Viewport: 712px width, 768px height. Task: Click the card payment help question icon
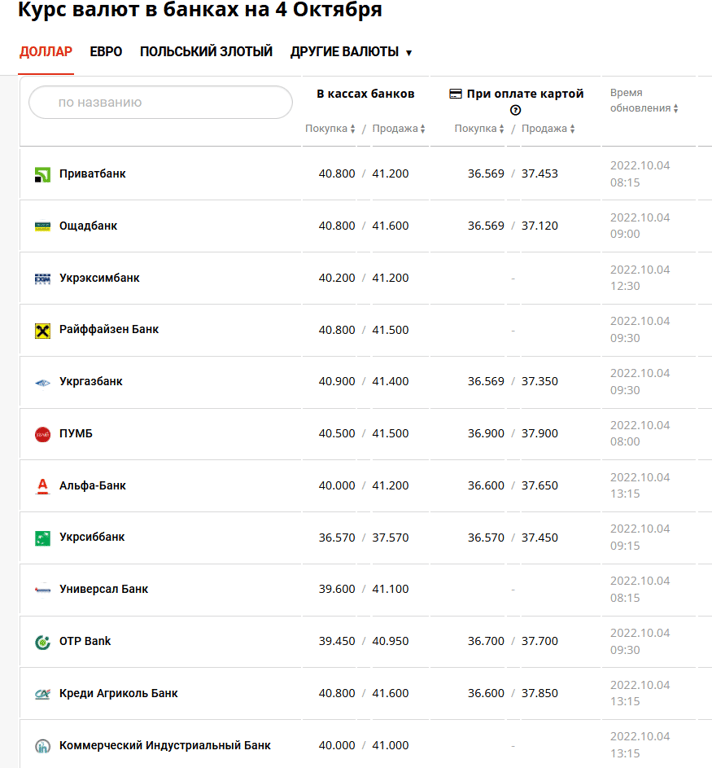coord(516,111)
